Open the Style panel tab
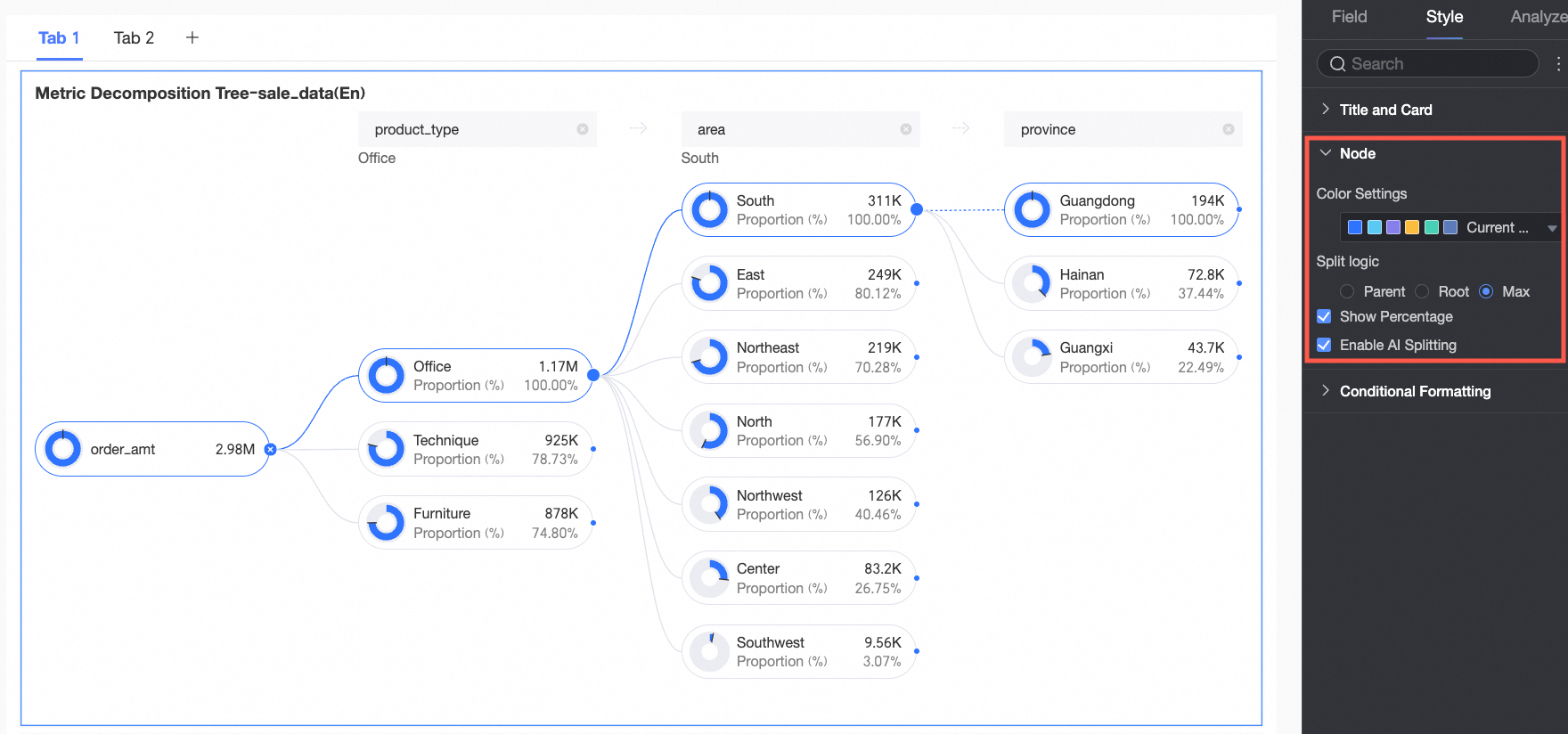This screenshot has width=1568, height=734. tap(1444, 17)
